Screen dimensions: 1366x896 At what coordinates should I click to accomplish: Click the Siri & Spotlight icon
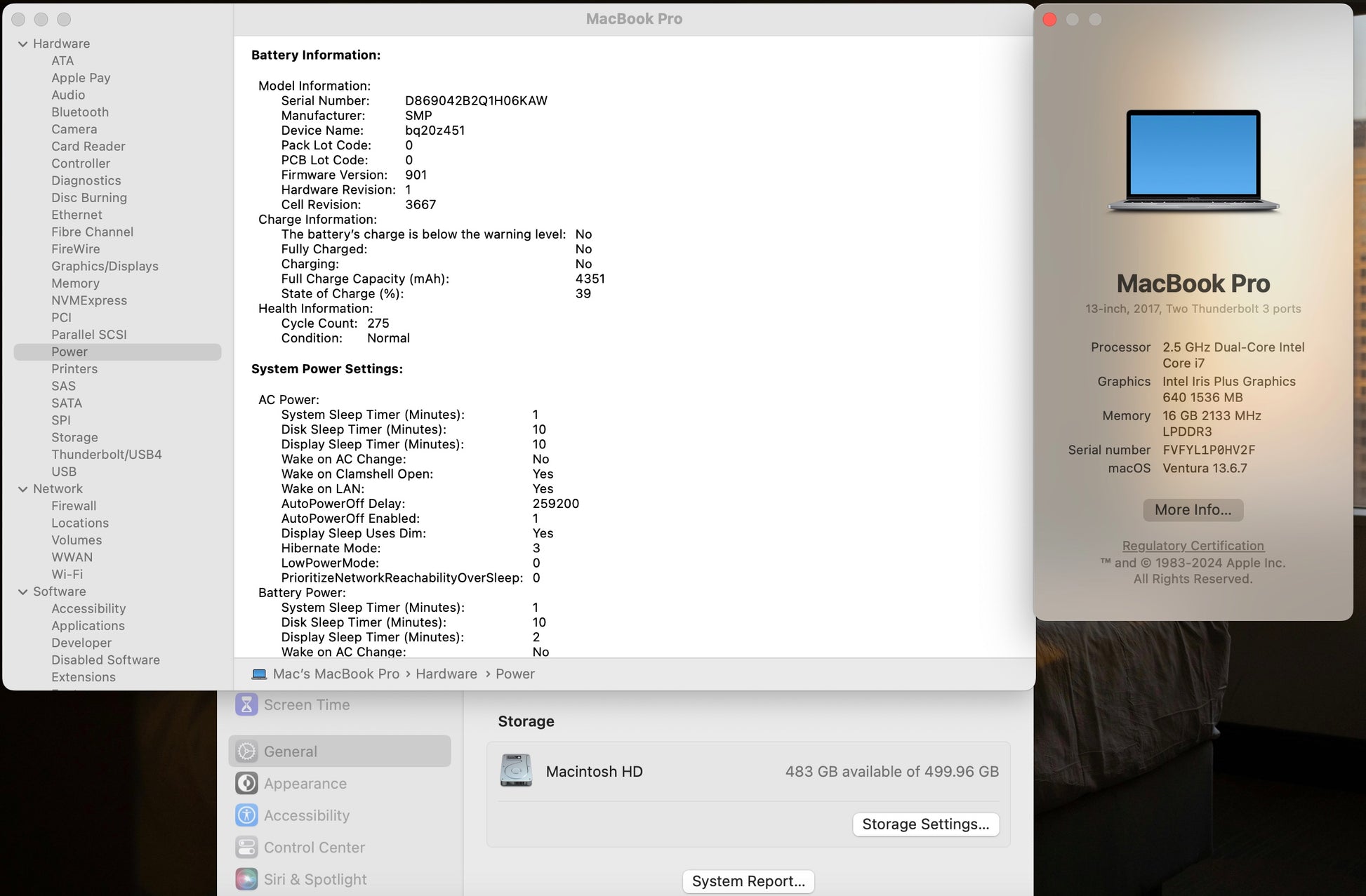point(246,879)
